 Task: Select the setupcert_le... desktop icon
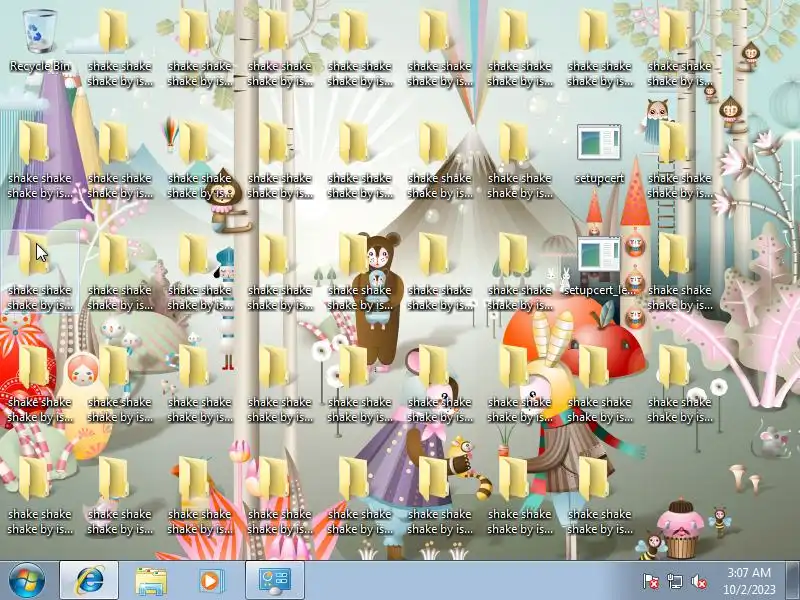599,266
